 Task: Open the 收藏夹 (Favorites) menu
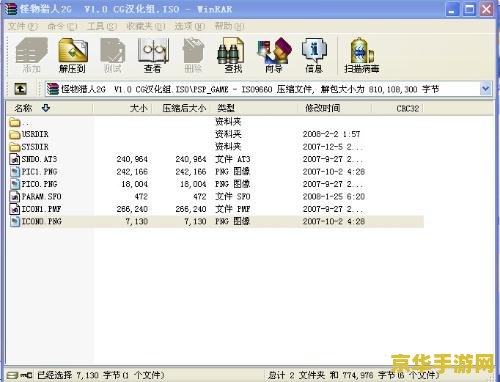point(145,26)
